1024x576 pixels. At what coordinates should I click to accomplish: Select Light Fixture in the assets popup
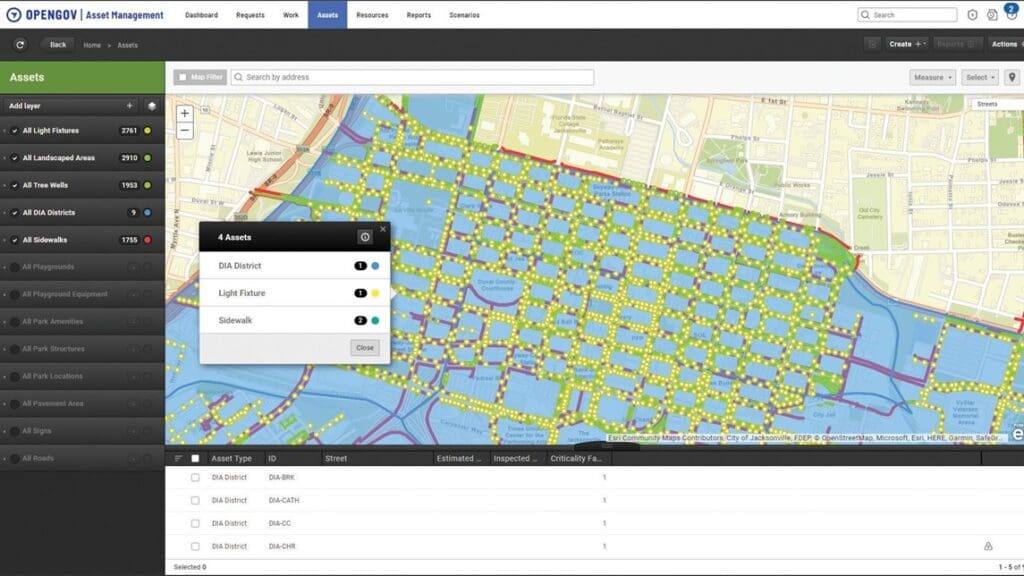[295, 293]
